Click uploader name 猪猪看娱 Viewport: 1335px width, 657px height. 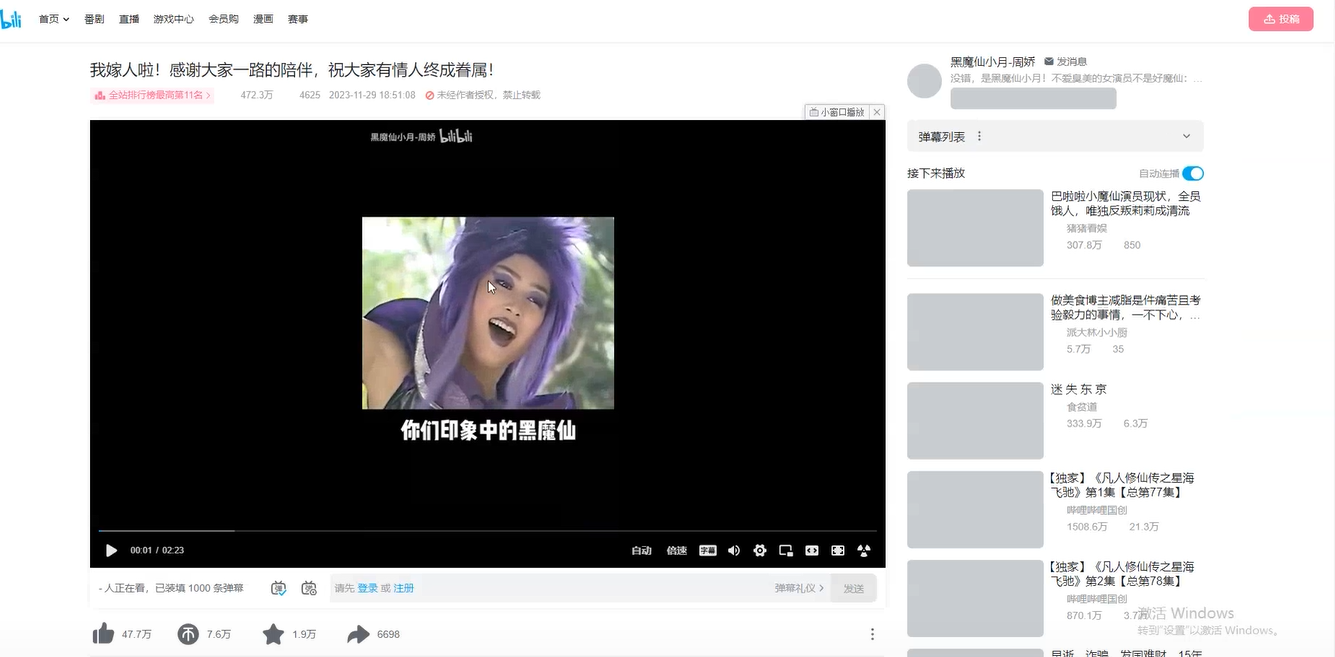(1087, 229)
